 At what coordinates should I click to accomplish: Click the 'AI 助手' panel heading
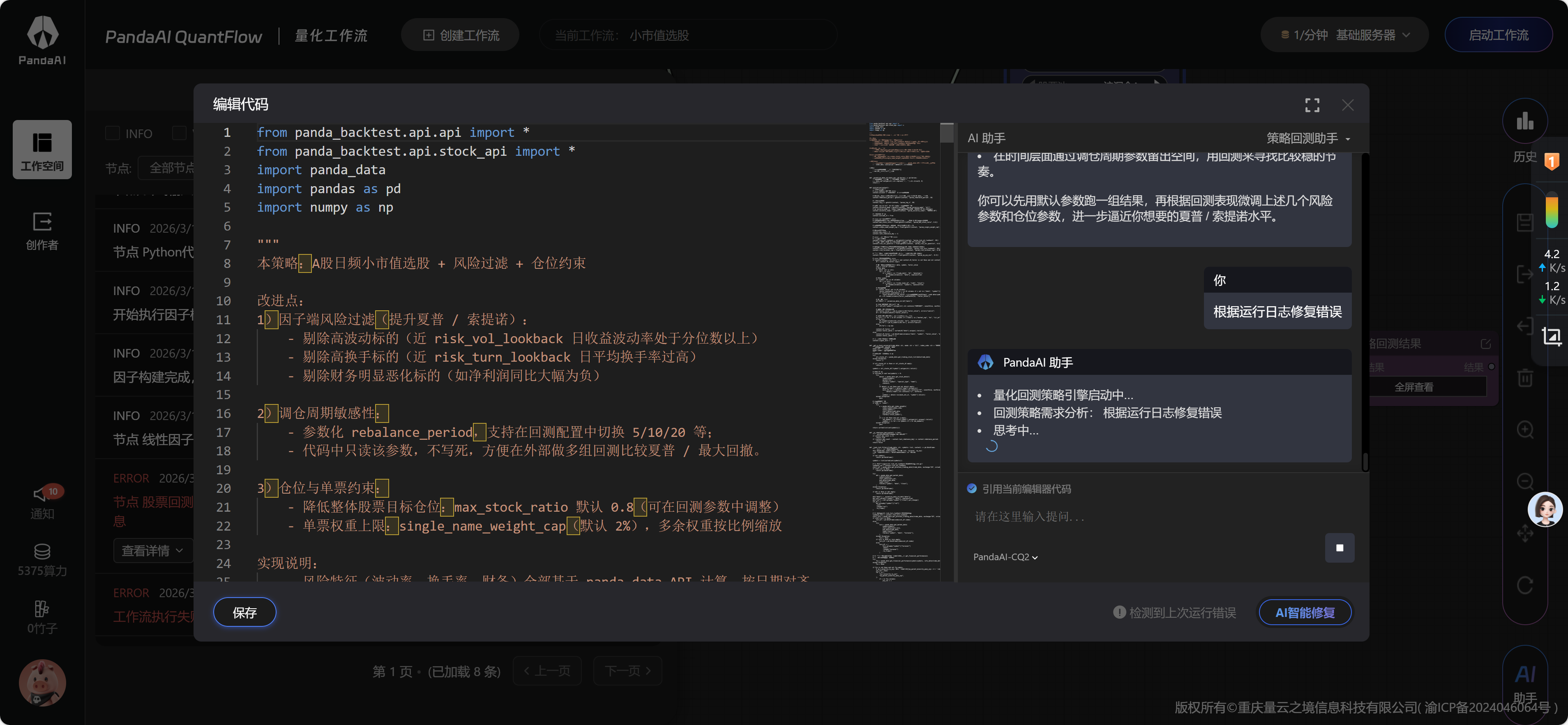click(986, 138)
